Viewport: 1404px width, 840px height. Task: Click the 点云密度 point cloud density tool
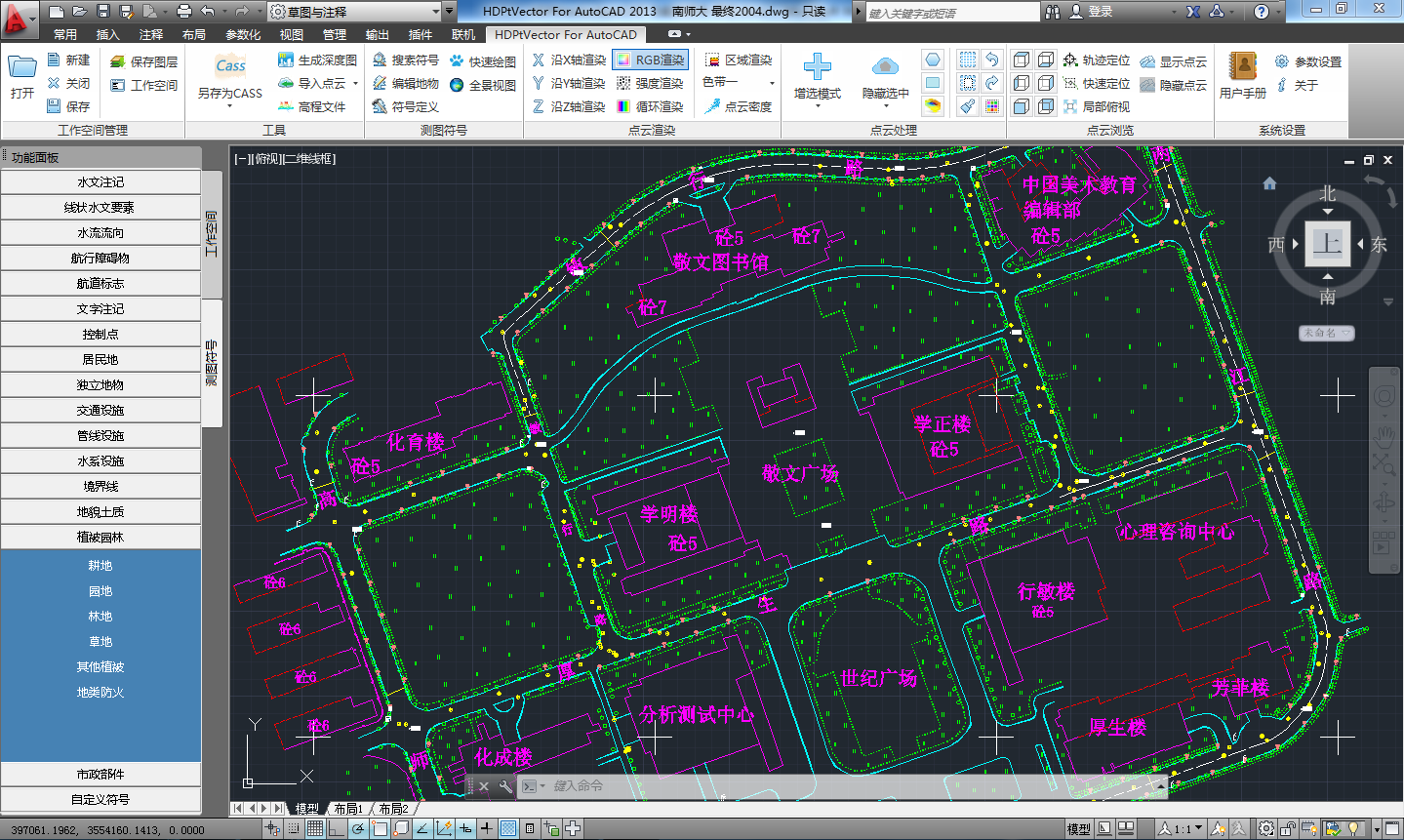pyautogui.click(x=739, y=106)
